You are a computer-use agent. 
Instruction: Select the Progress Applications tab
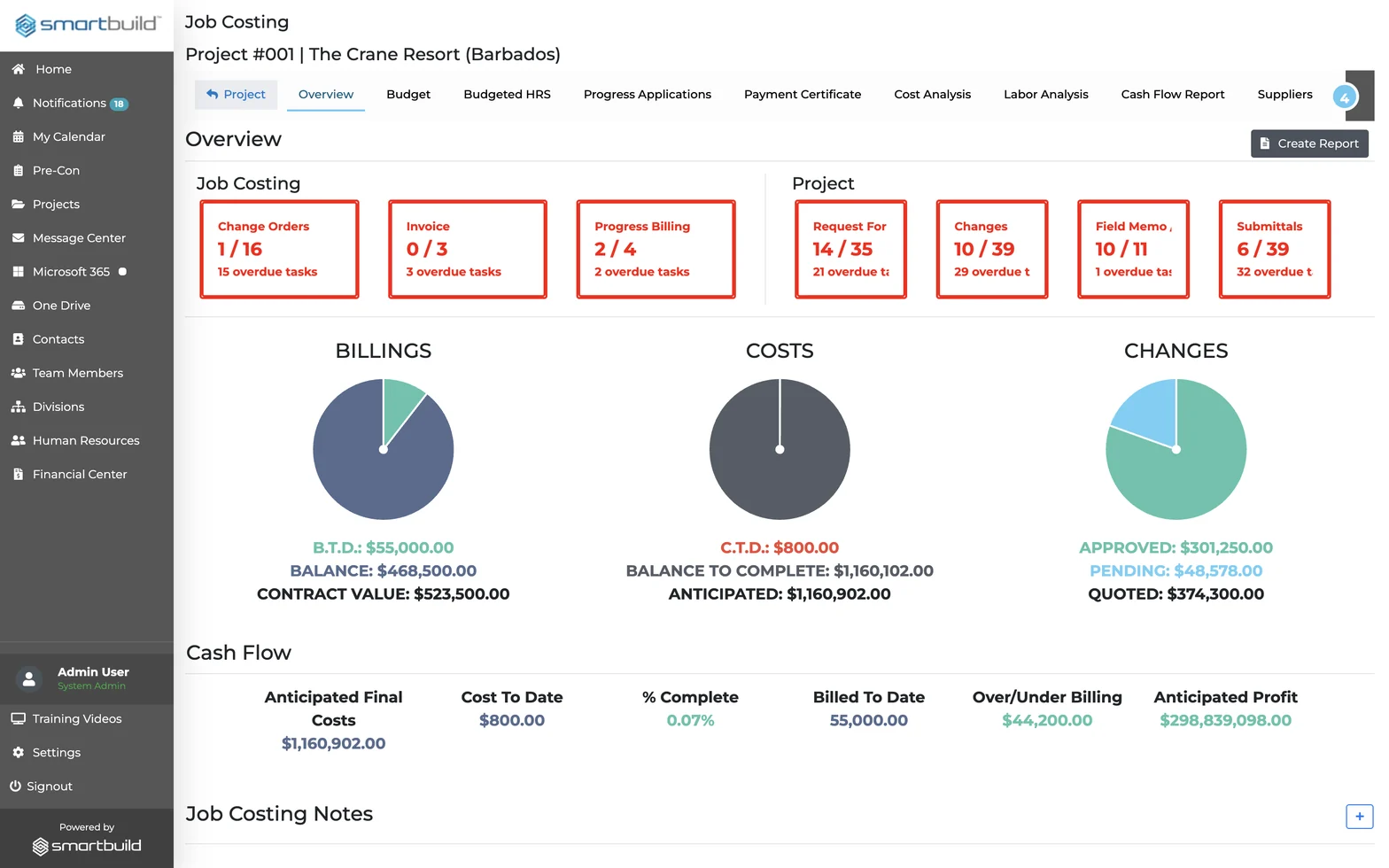click(648, 95)
